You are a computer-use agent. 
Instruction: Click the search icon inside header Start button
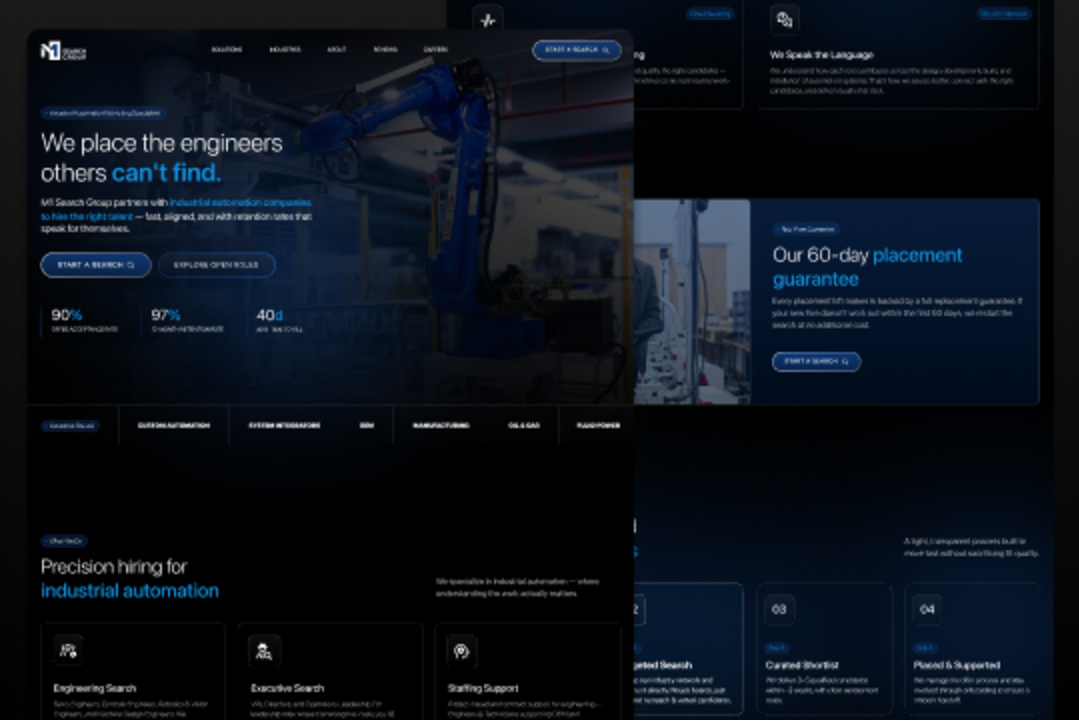coord(606,50)
